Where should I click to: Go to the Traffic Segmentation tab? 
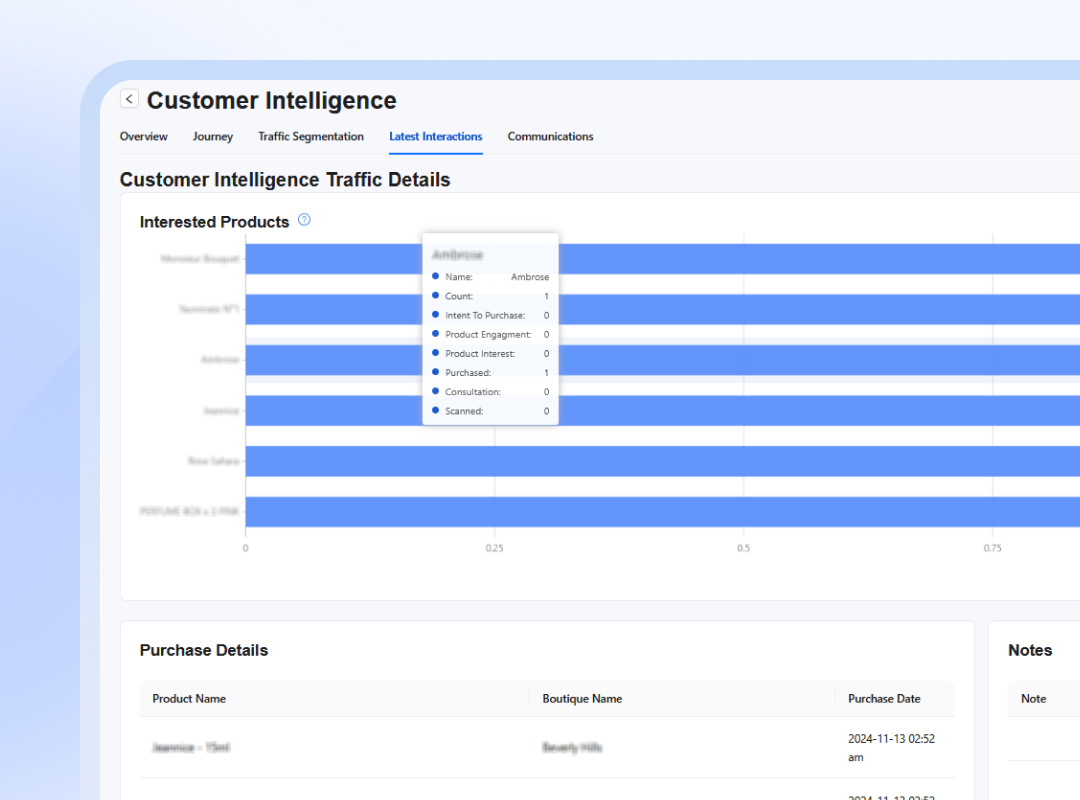point(311,136)
